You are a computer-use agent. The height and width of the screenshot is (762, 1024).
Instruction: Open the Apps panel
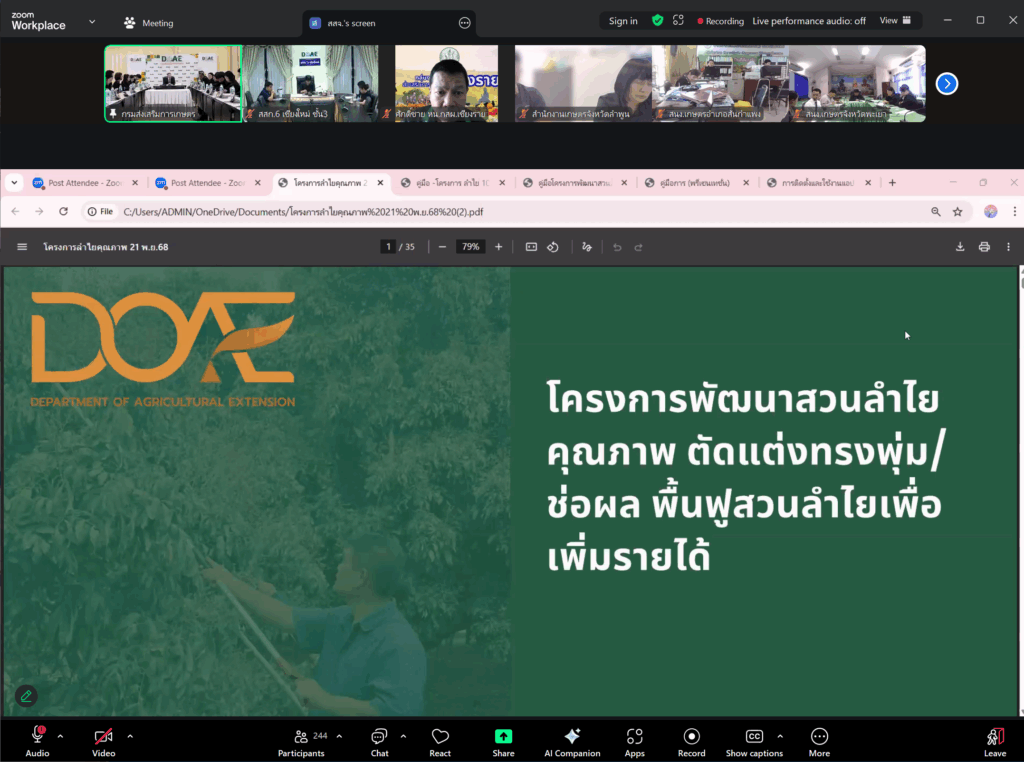click(634, 741)
